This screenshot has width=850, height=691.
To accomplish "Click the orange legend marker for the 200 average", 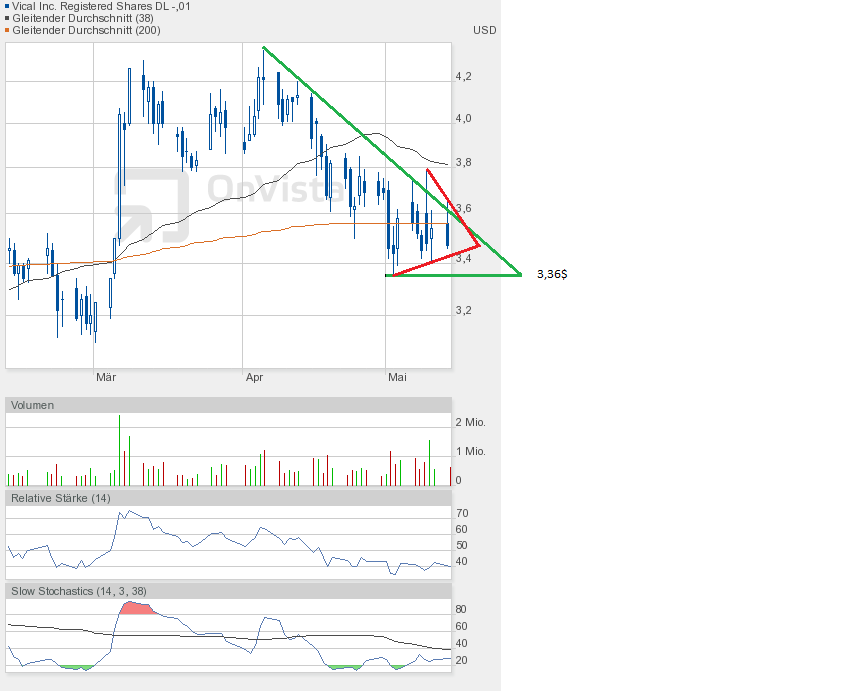I will click(7, 30).
